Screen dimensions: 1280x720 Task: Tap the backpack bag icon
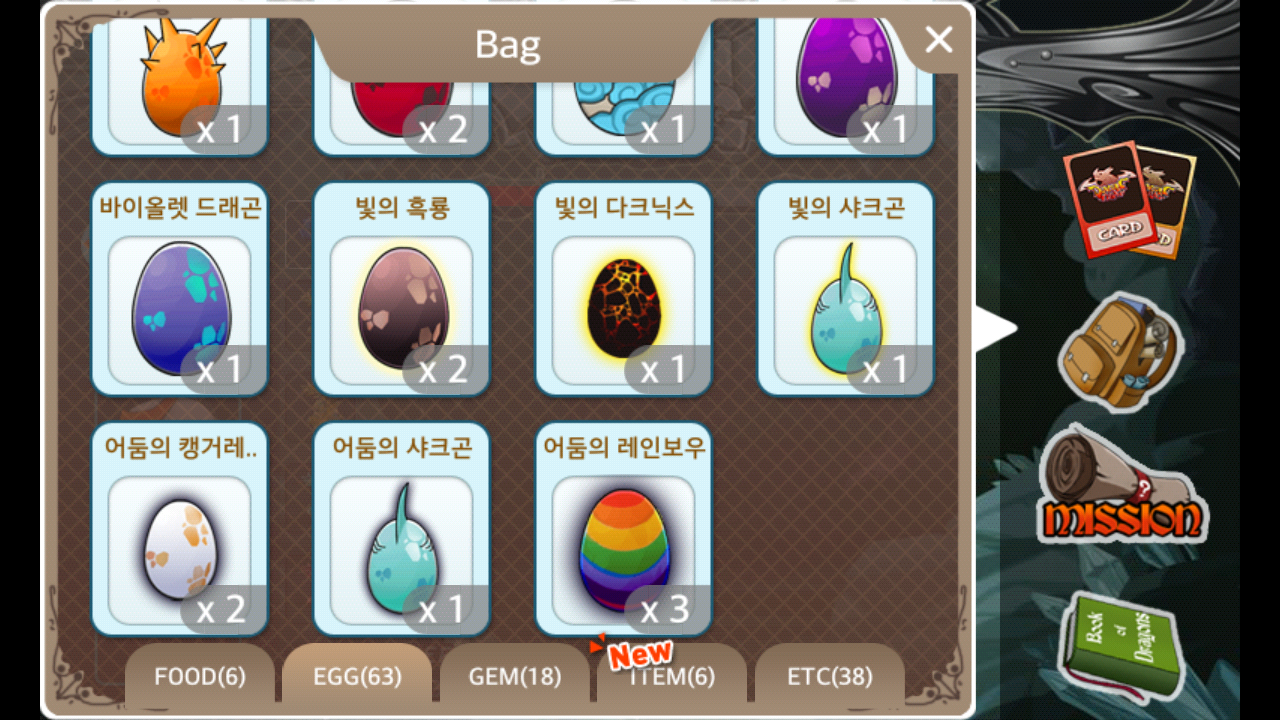click(1121, 351)
